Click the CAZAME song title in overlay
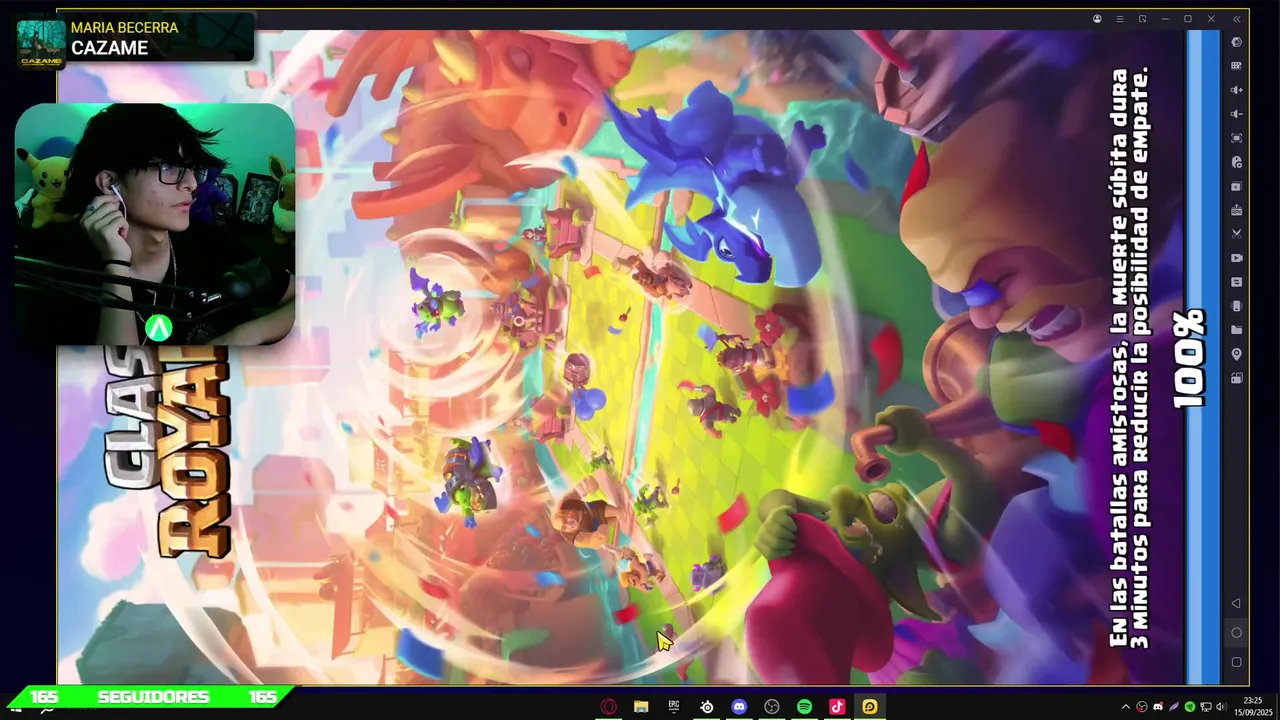This screenshot has height=720, width=1280. tap(109, 47)
